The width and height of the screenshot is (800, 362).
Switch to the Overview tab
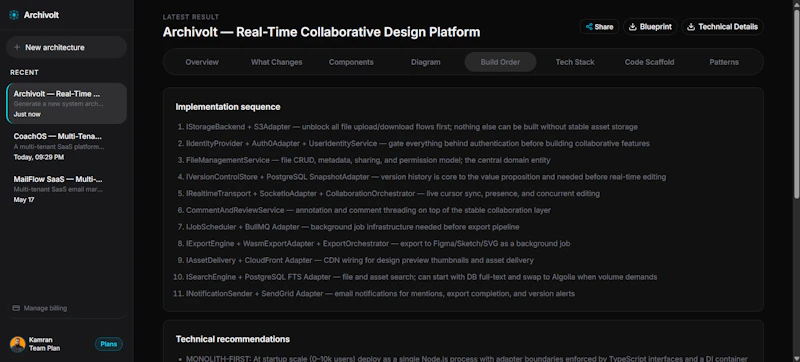click(x=202, y=62)
